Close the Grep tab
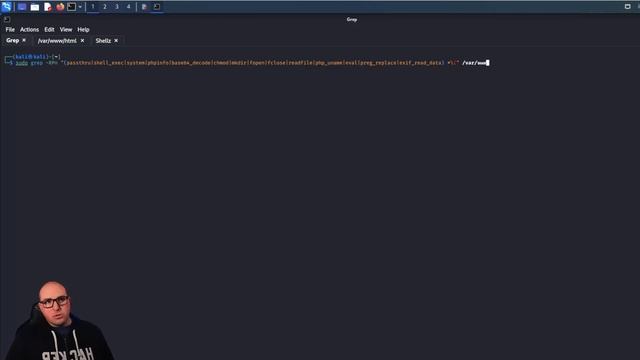640x360 pixels. 24,40
